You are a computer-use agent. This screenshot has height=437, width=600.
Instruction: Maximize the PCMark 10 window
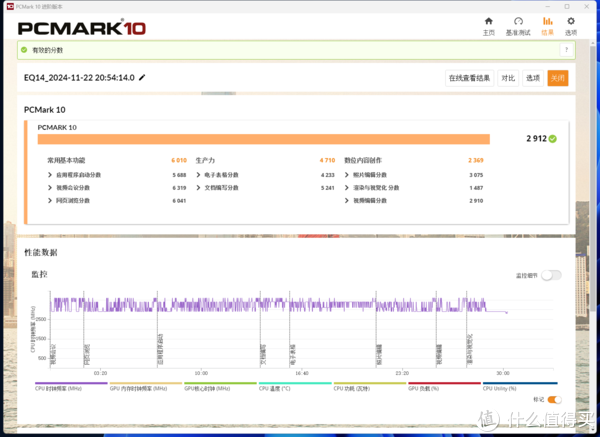(567, 7)
